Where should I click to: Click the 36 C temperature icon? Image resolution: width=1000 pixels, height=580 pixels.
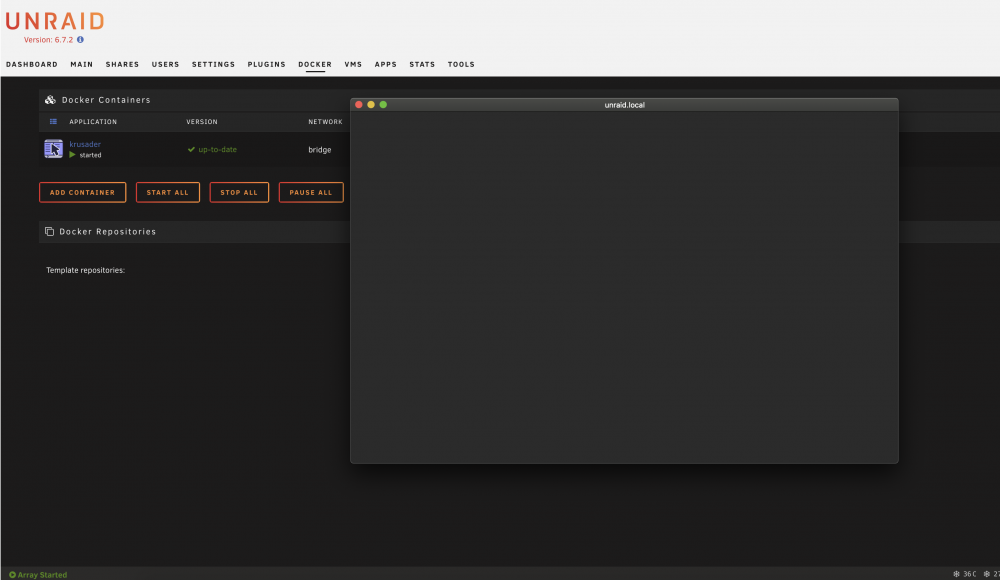pos(956,574)
